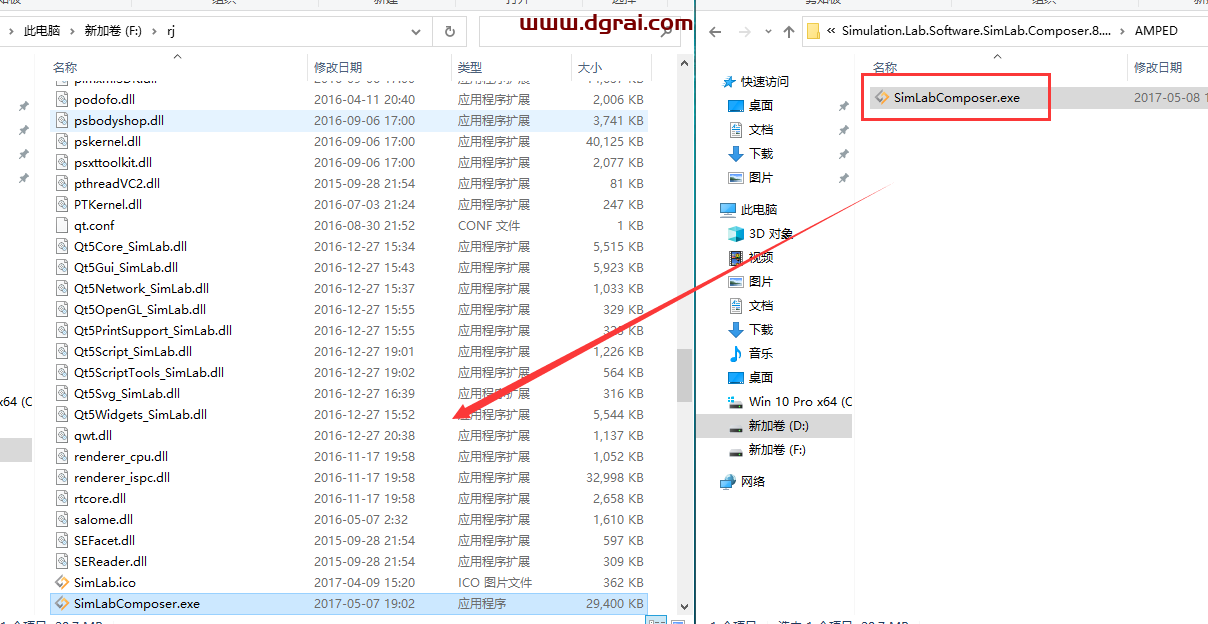Select the psxttoolkit.dll file
The width and height of the screenshot is (1208, 624).
click(x=349, y=162)
